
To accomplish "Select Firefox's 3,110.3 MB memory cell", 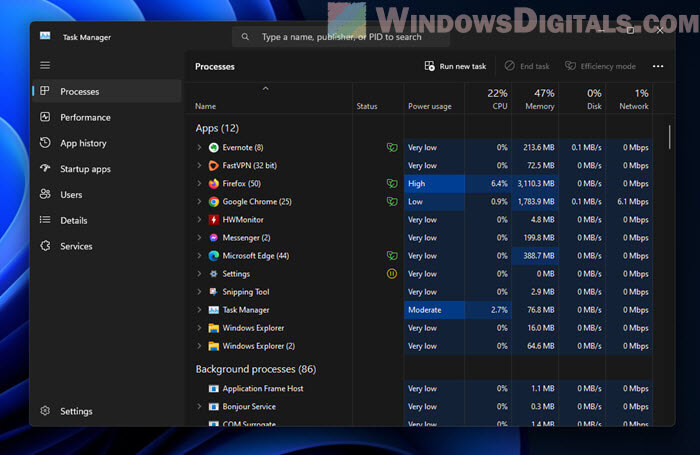I will pyautogui.click(x=535, y=184).
